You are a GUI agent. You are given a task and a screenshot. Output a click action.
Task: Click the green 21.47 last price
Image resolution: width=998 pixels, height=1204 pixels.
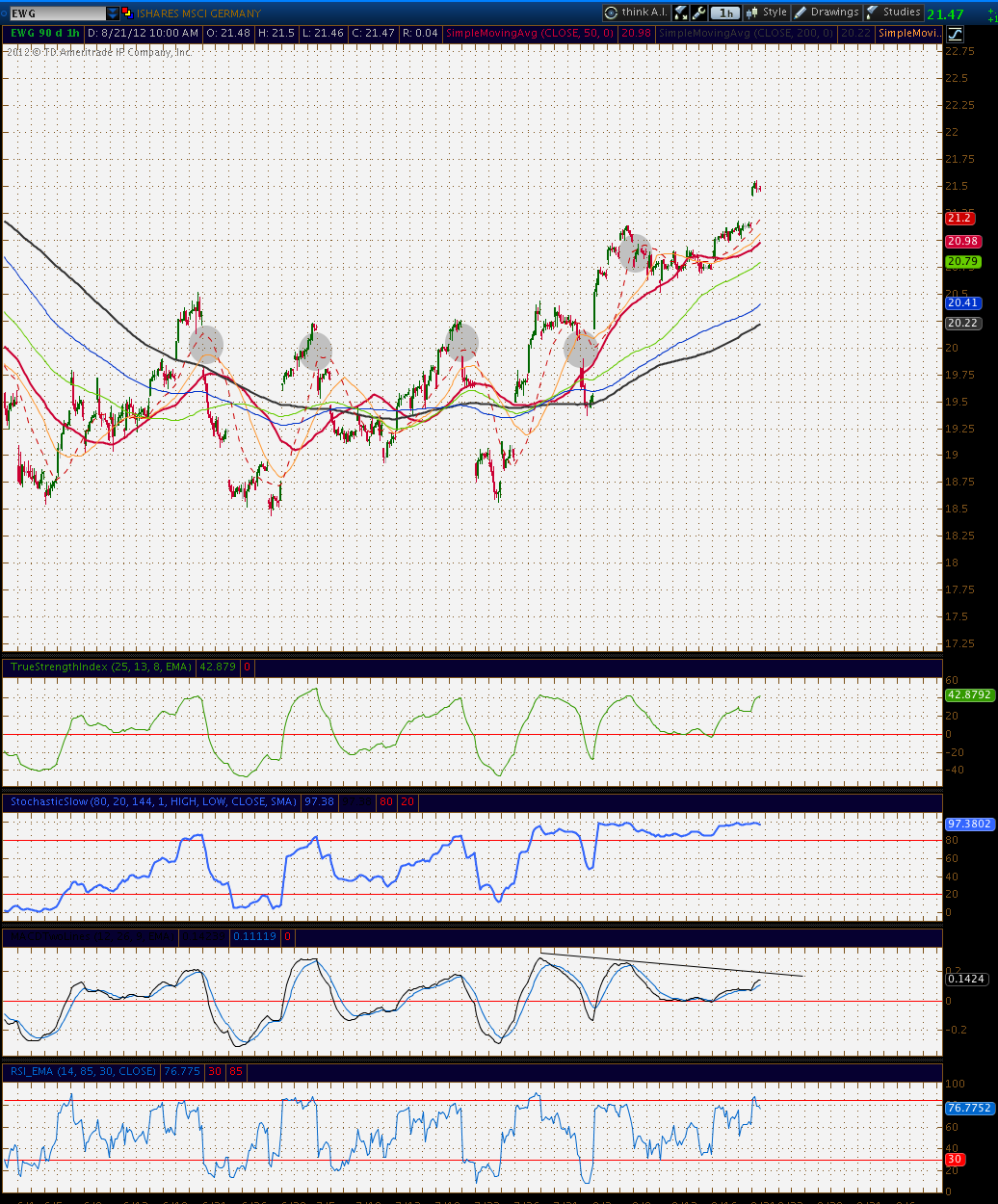point(945,13)
